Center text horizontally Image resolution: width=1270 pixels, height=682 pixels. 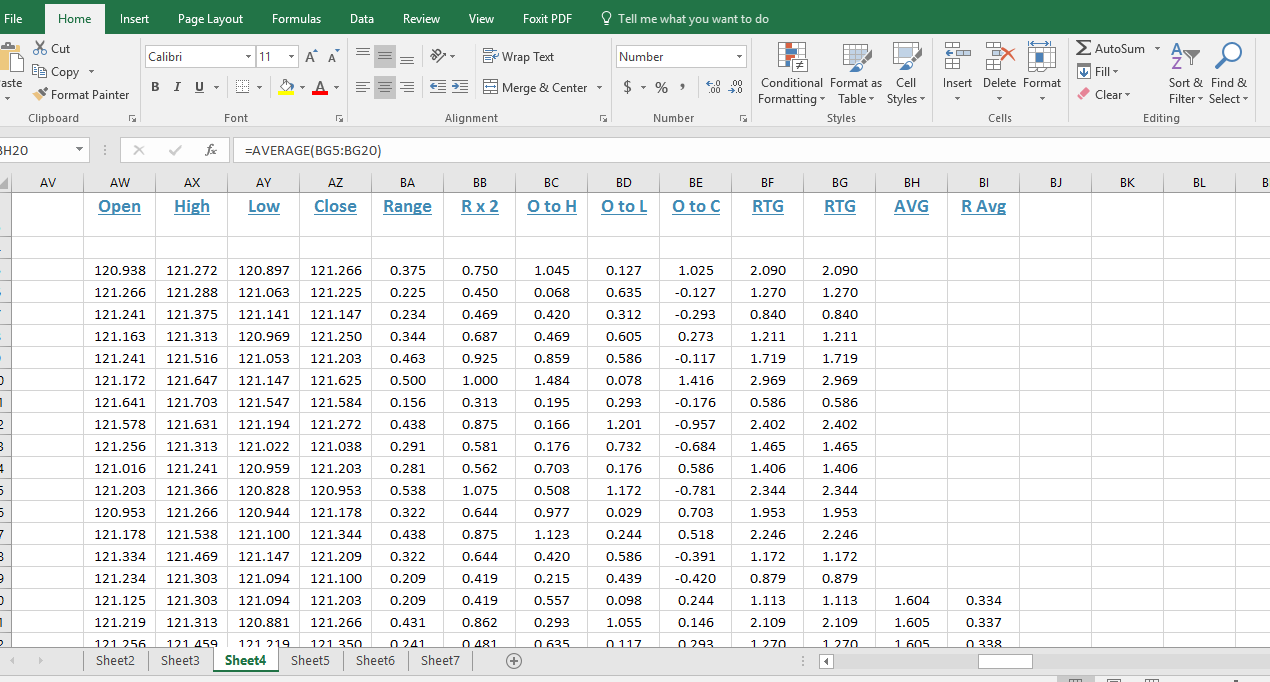[x=385, y=88]
